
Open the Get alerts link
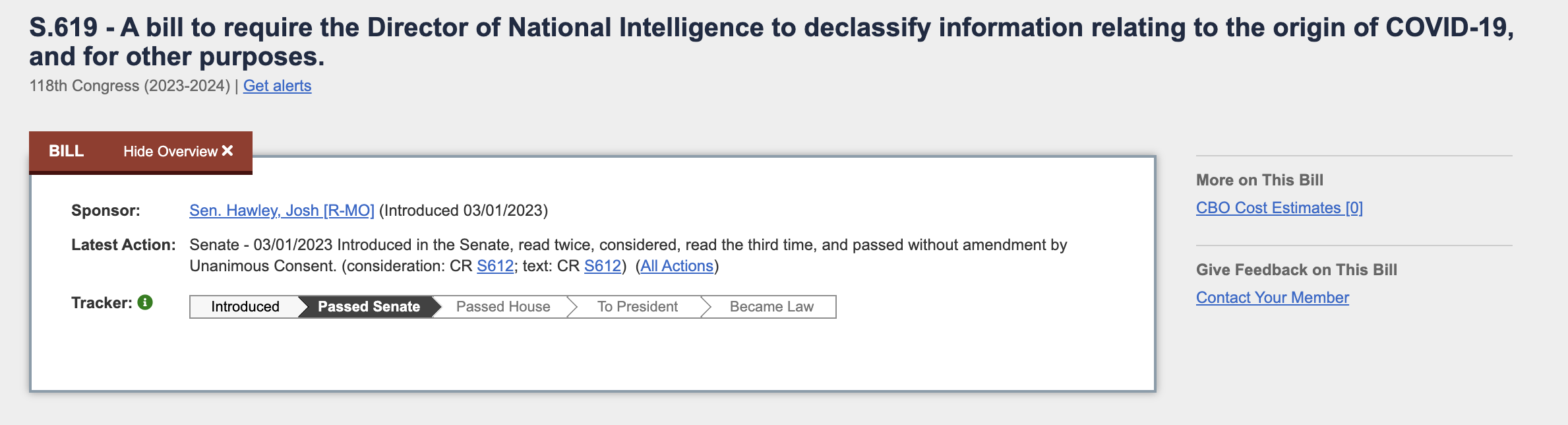(x=278, y=86)
